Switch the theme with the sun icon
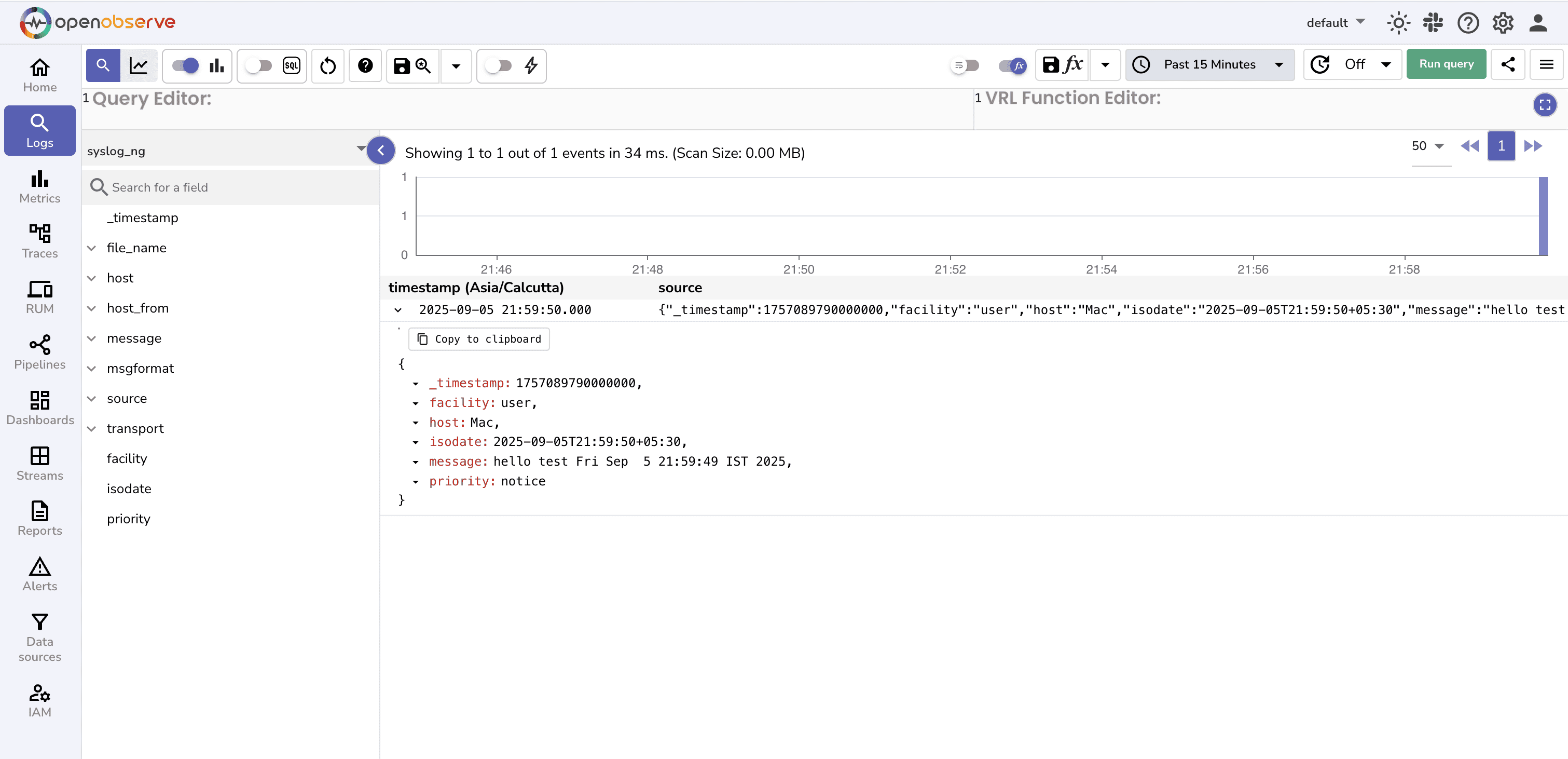This screenshot has width=1568, height=759. point(1398,23)
